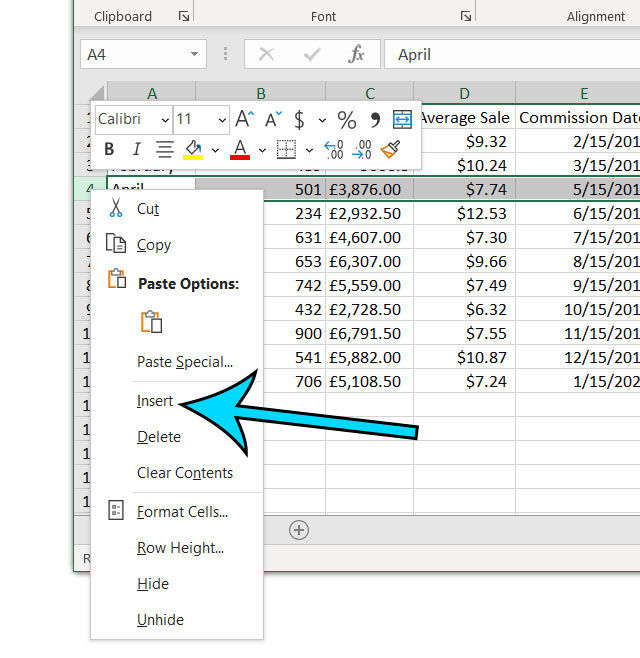640x658 pixels.
Task: Click cell containing $10.87
Action: coord(465,358)
